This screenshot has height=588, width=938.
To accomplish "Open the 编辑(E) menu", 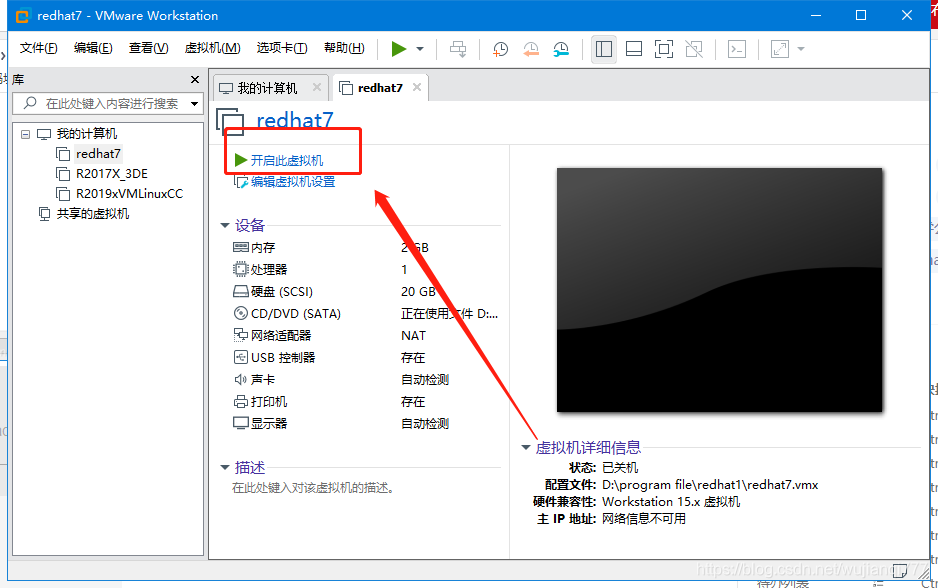I will pos(93,48).
